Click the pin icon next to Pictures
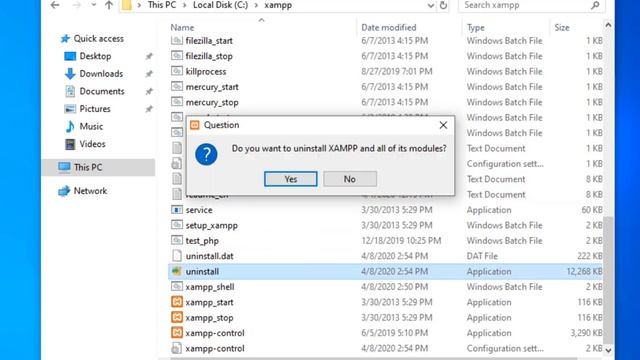 [x=149, y=109]
